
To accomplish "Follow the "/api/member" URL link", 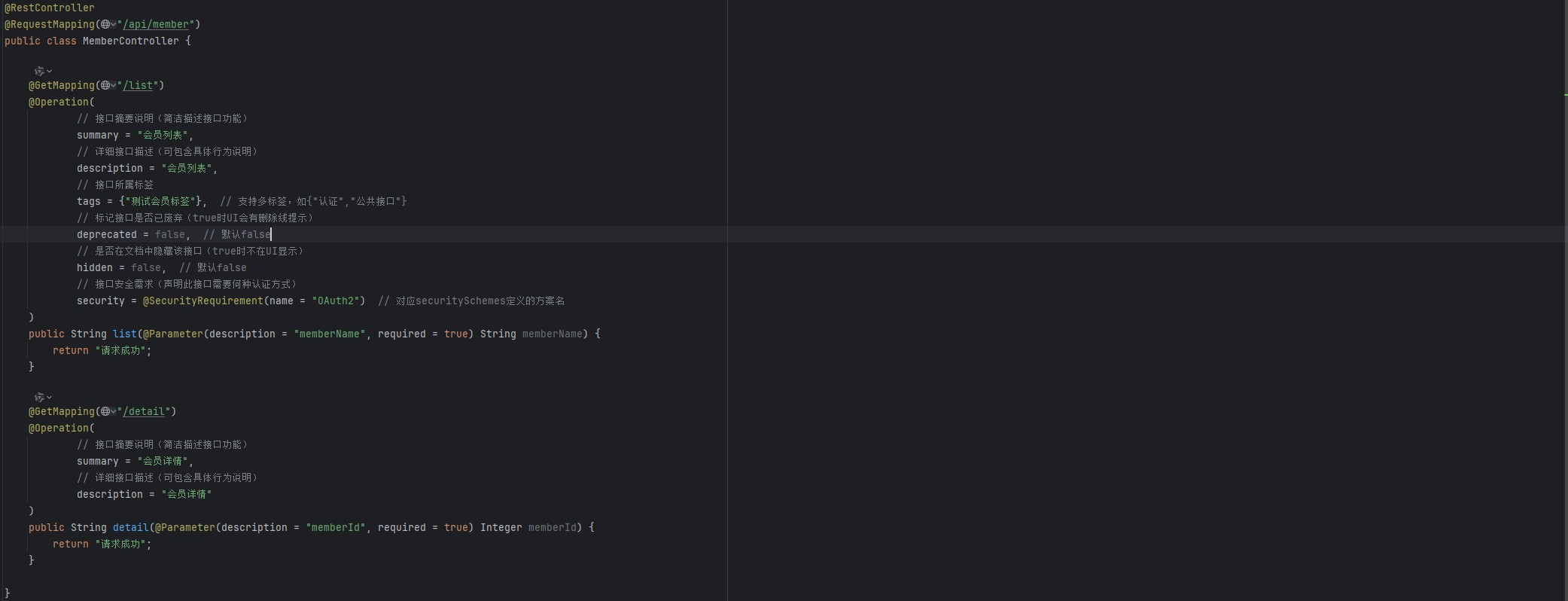I will point(155,24).
